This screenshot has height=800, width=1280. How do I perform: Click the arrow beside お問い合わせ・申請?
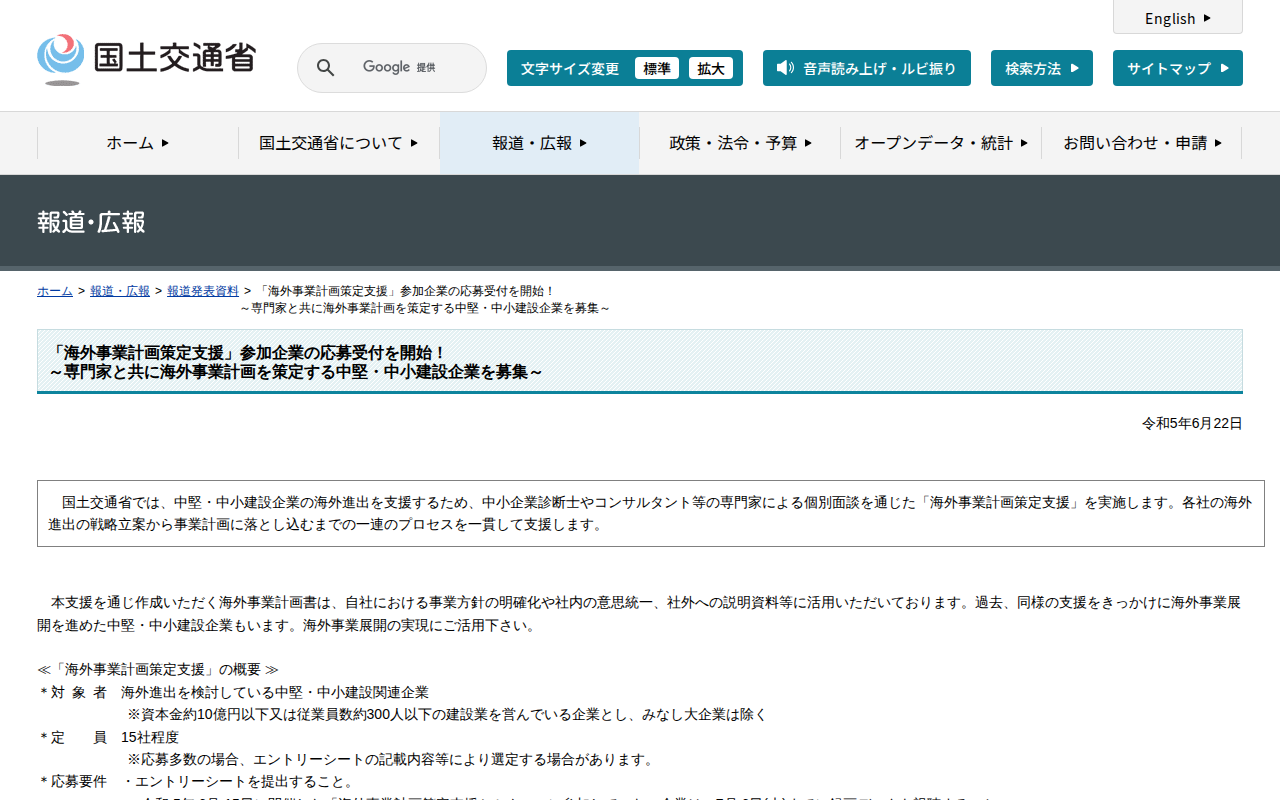[1218, 143]
